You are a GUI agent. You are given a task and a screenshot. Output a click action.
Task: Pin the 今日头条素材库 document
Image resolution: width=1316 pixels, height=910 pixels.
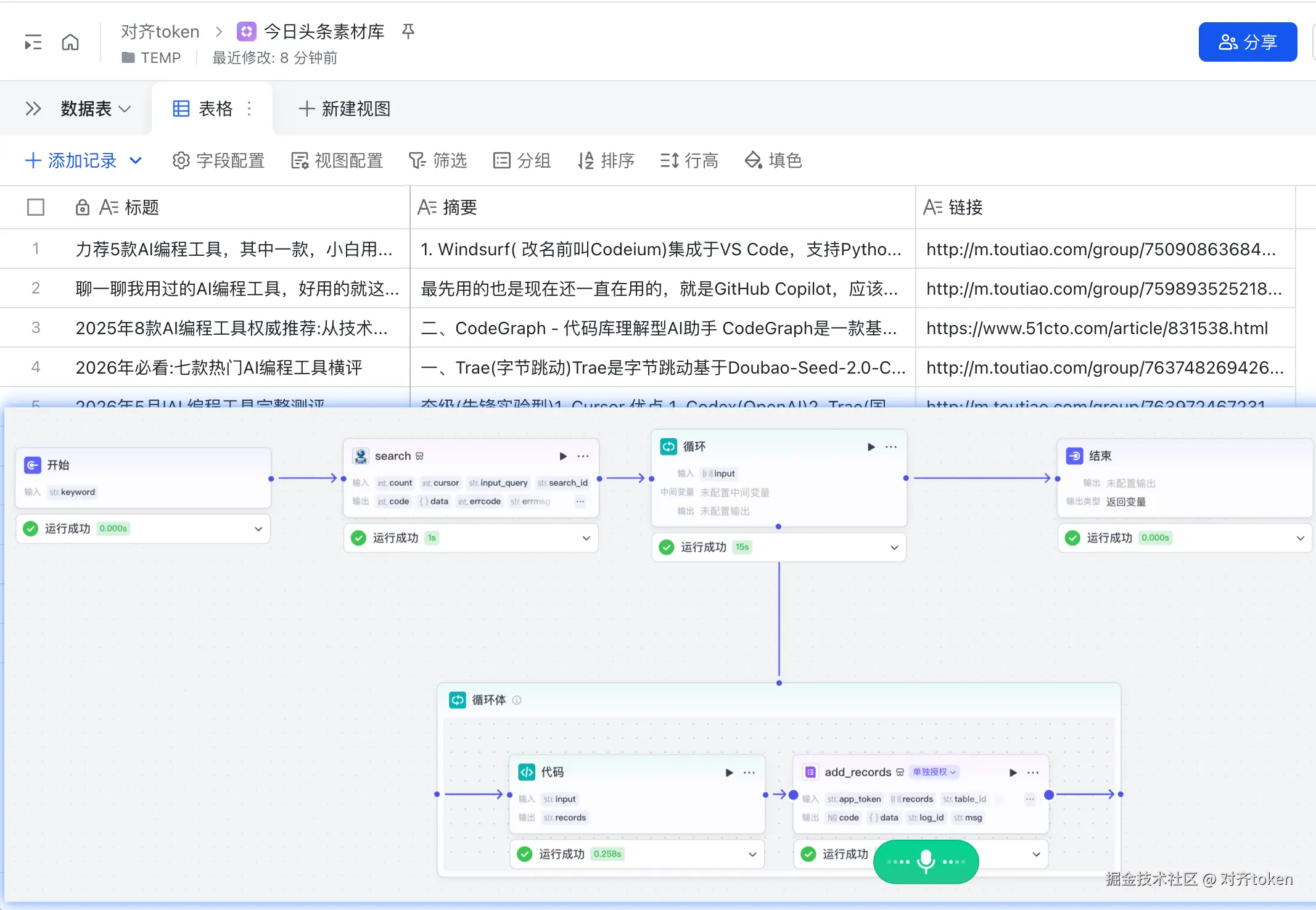click(x=408, y=31)
